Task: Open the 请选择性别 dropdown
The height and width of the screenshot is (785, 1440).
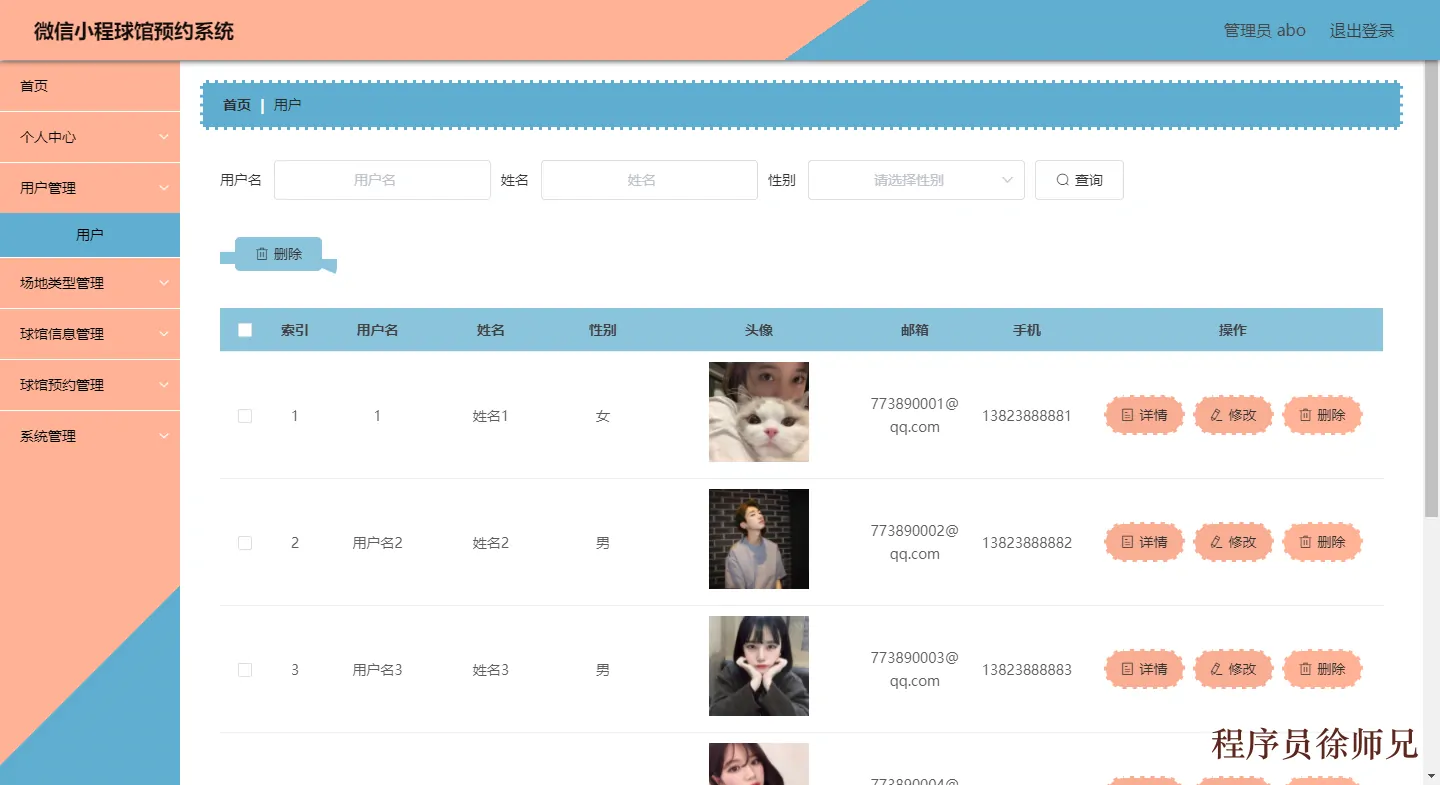Action: 916,180
